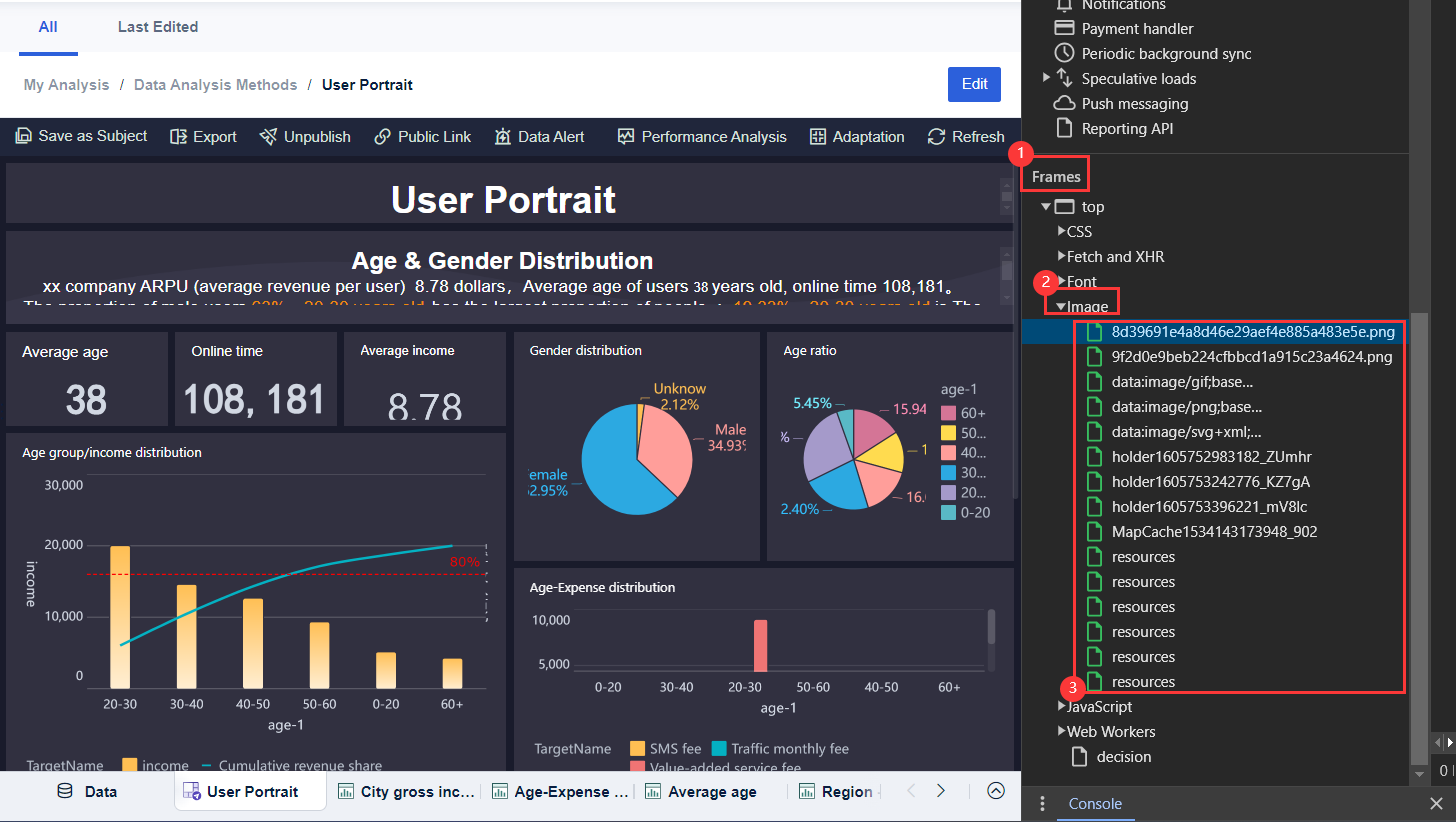
Task: Select the Data icon on the bottom bar
Action: pyautogui.click(x=64, y=791)
